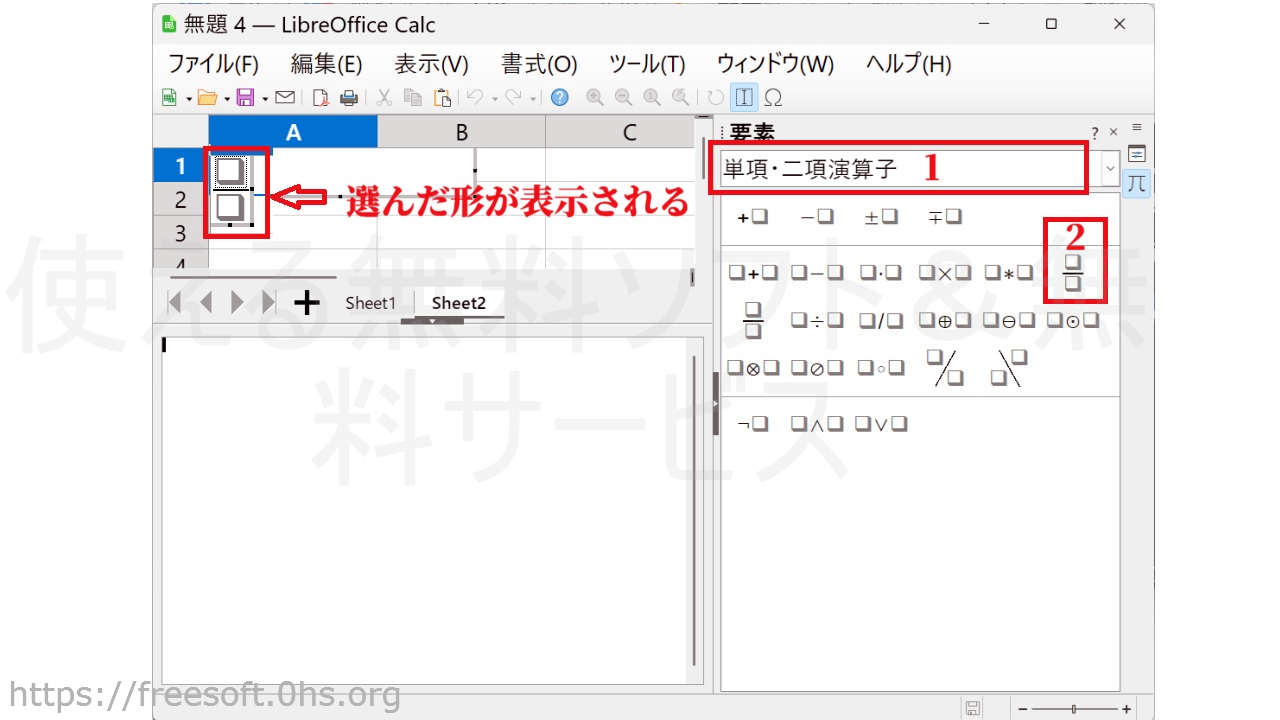Click the Save icon in the toolbar
Viewport: 1280px width, 720px height.
point(245,97)
